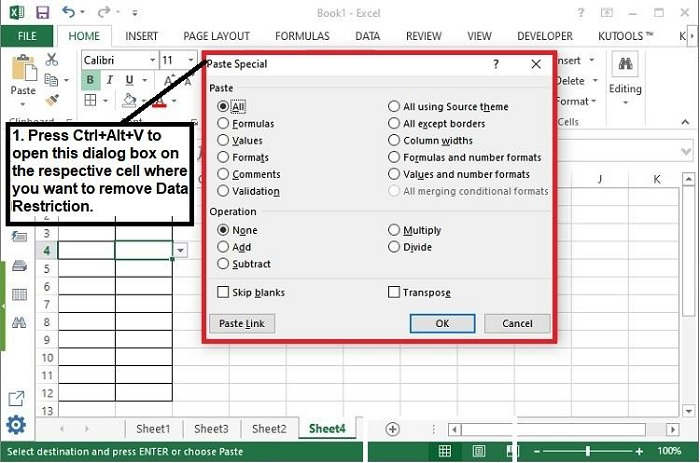Toggle Bold formatting button

click(x=90, y=80)
